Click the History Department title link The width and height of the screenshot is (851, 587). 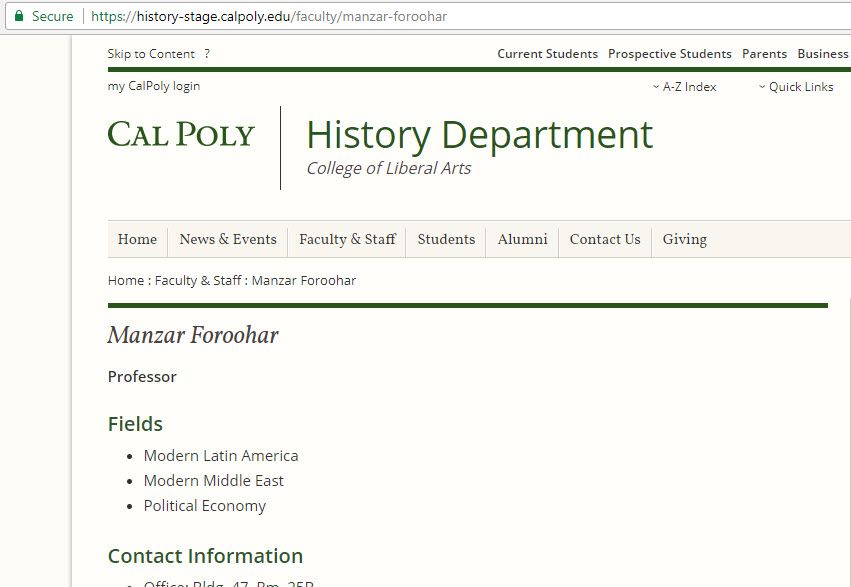pos(479,135)
